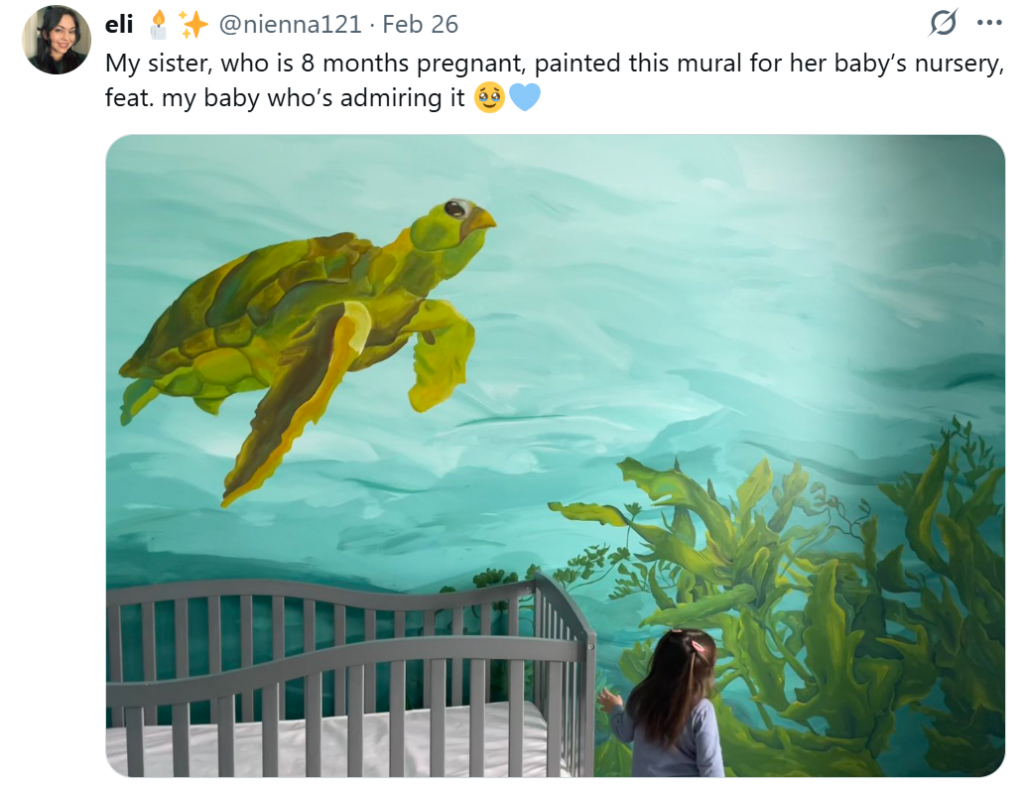Select the tweet text about the nursery mural
This screenshot has height=795, width=1024.
coord(554,80)
